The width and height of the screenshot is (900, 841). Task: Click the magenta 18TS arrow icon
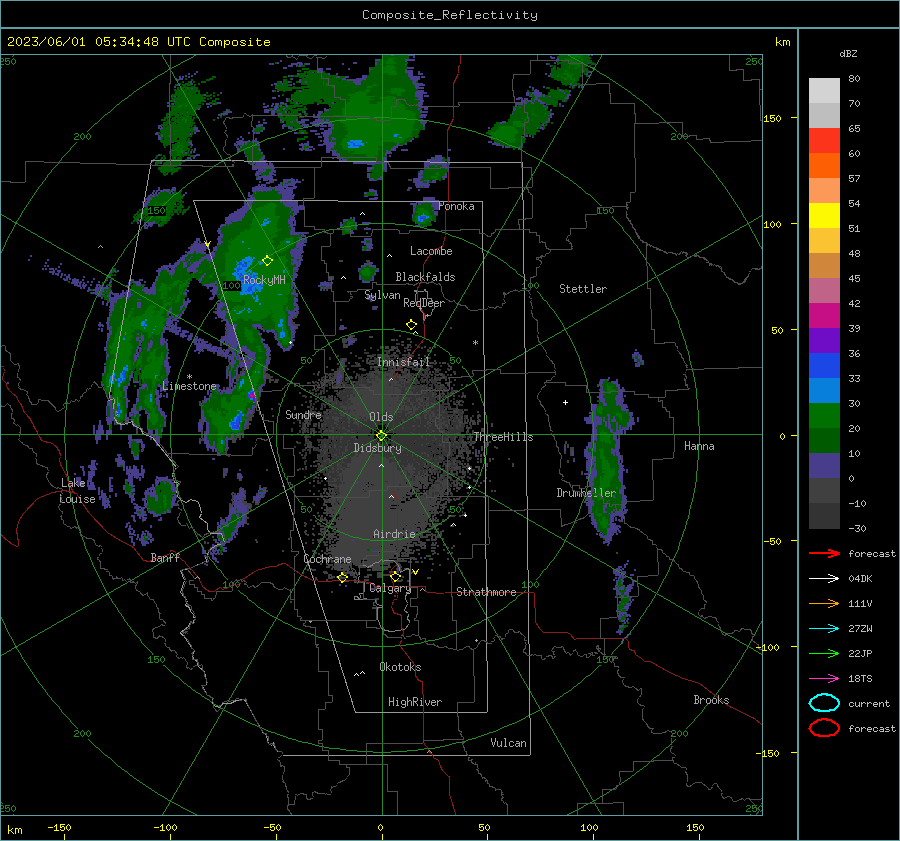point(824,679)
